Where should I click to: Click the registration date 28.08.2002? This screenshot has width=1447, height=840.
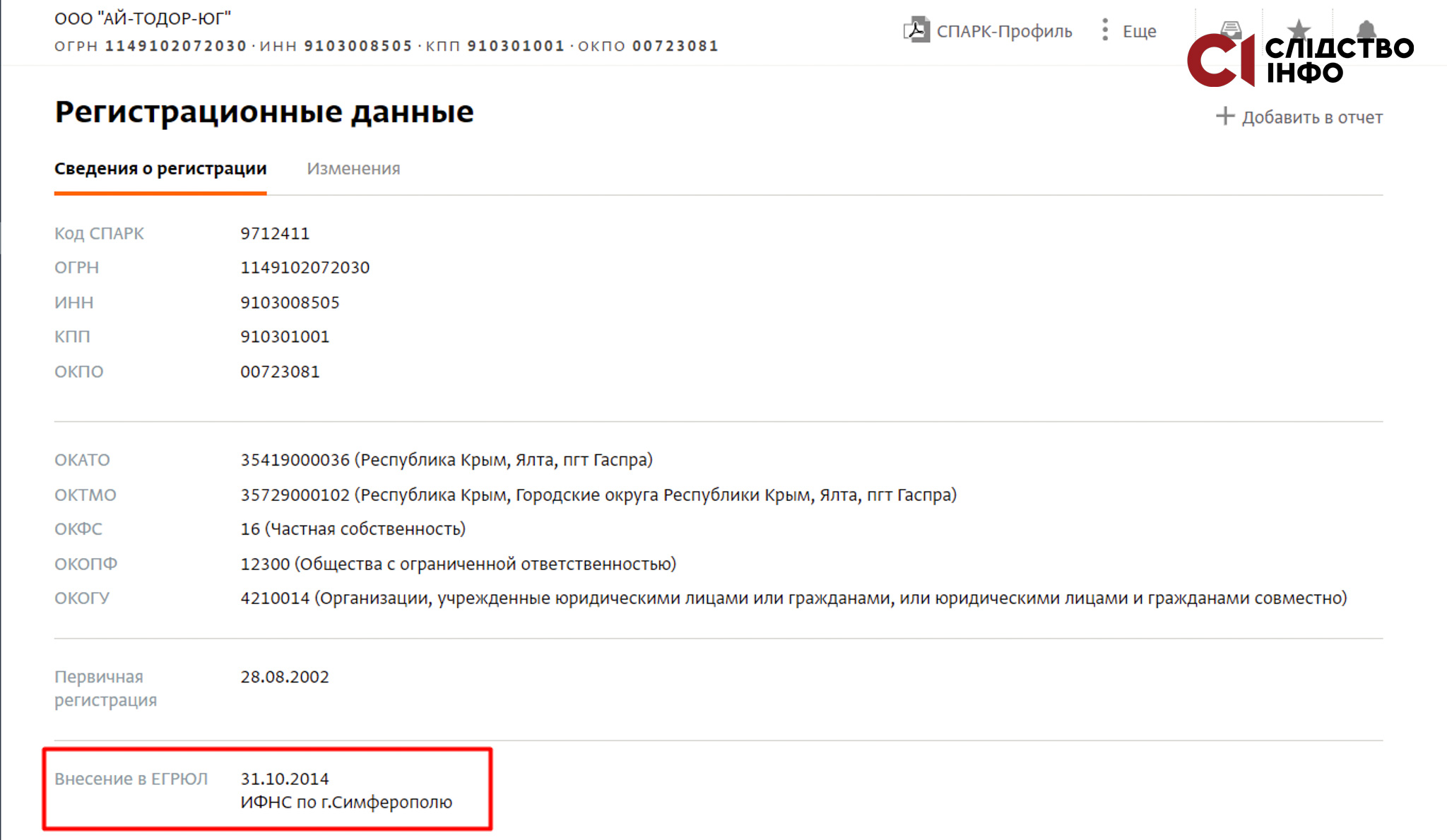(285, 677)
